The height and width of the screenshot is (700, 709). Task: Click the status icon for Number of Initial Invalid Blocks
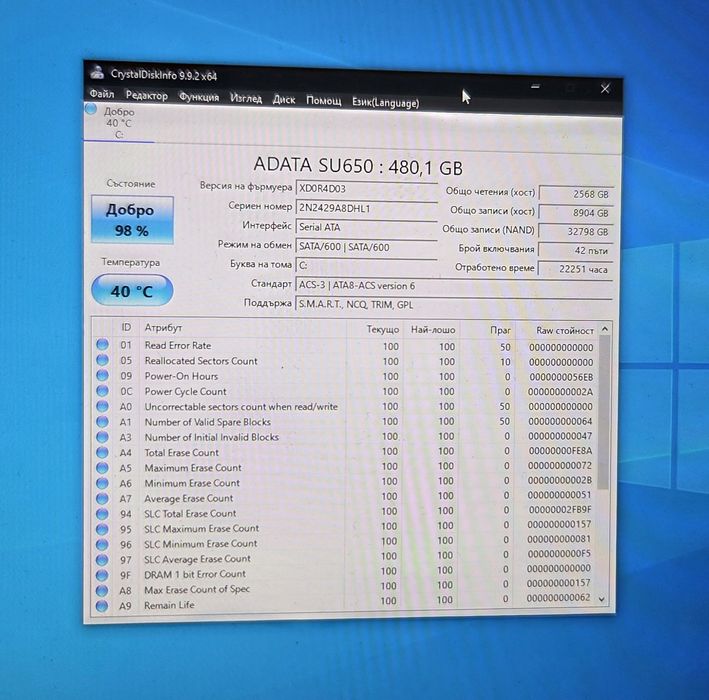103,437
